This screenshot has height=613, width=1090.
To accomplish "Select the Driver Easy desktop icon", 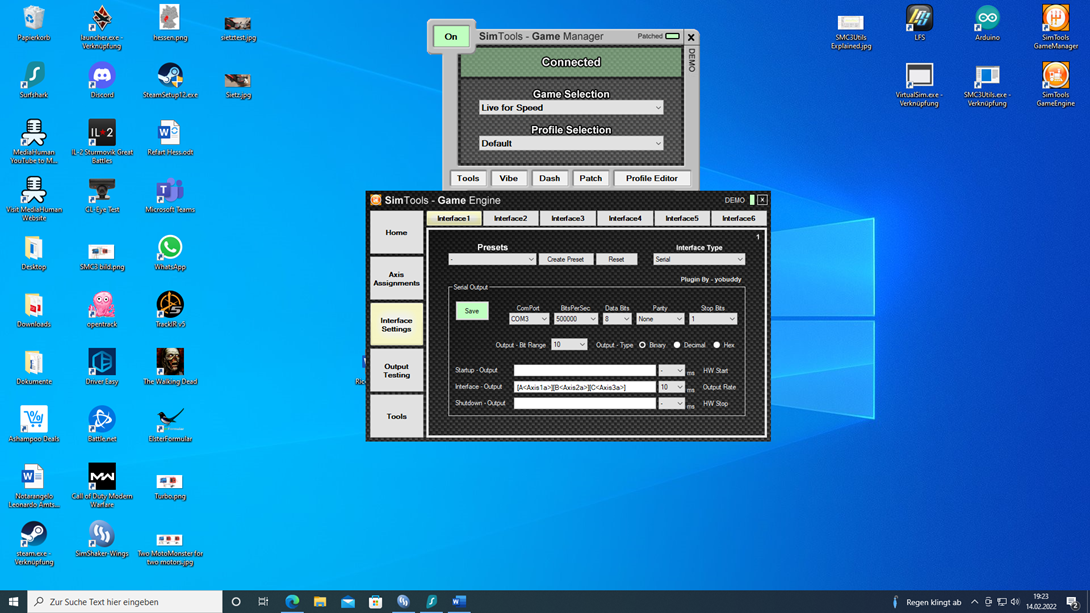I will (101, 367).
